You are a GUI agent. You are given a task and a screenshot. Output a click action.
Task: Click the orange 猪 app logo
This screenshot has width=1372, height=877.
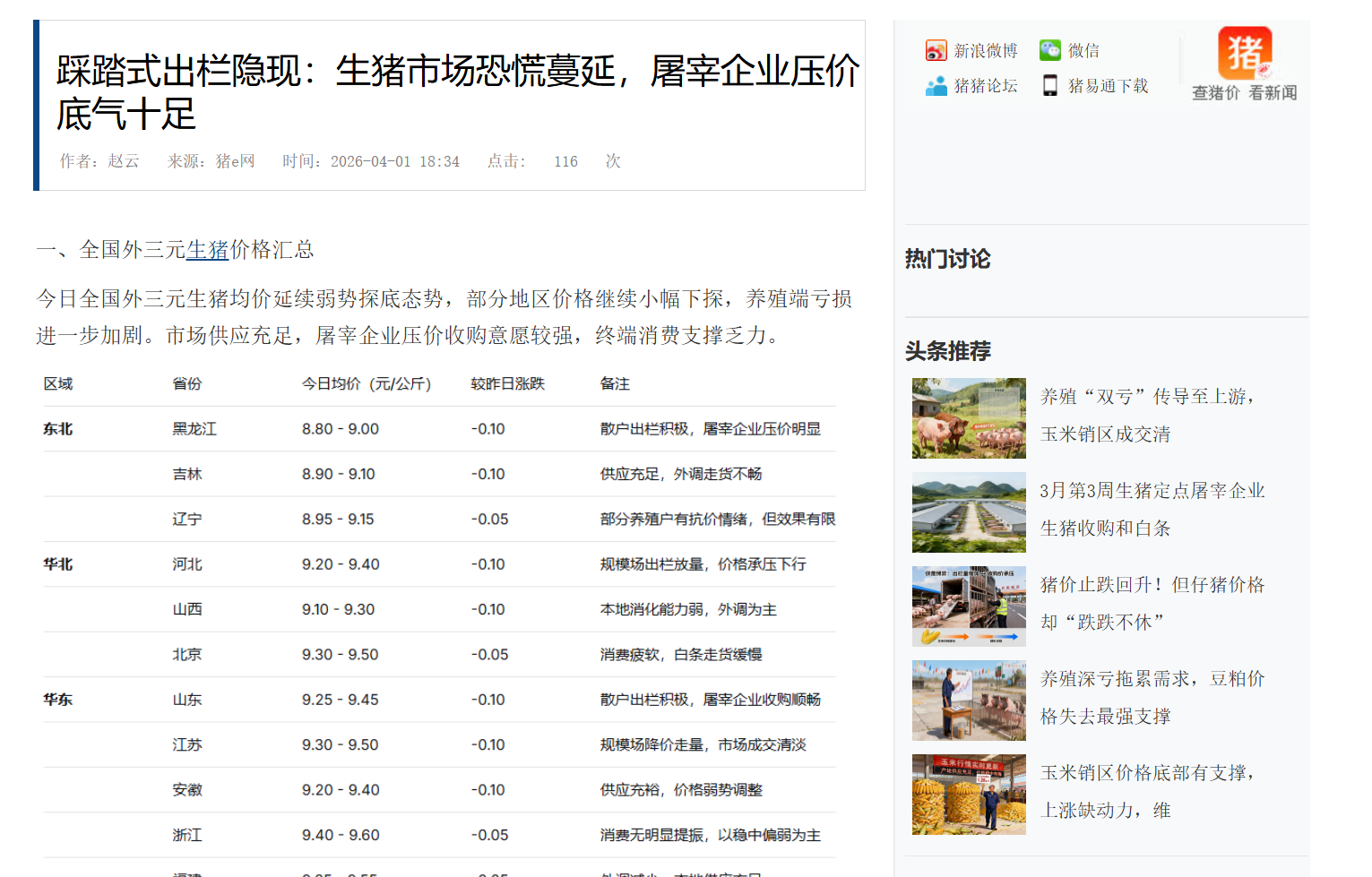[x=1244, y=54]
